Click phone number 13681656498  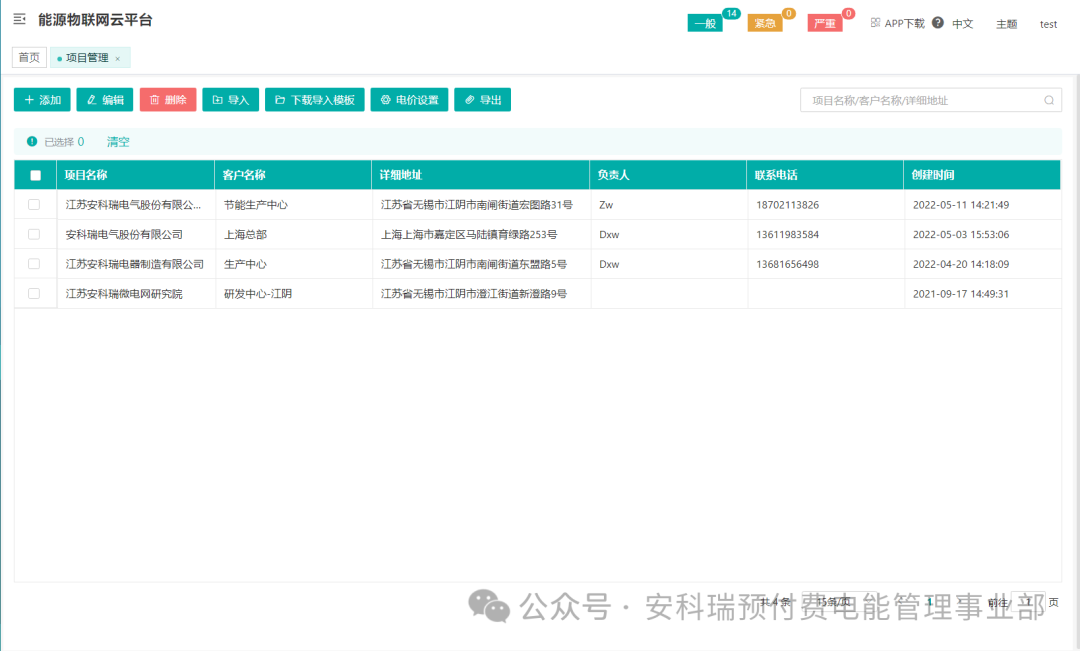pyautogui.click(x=787, y=264)
